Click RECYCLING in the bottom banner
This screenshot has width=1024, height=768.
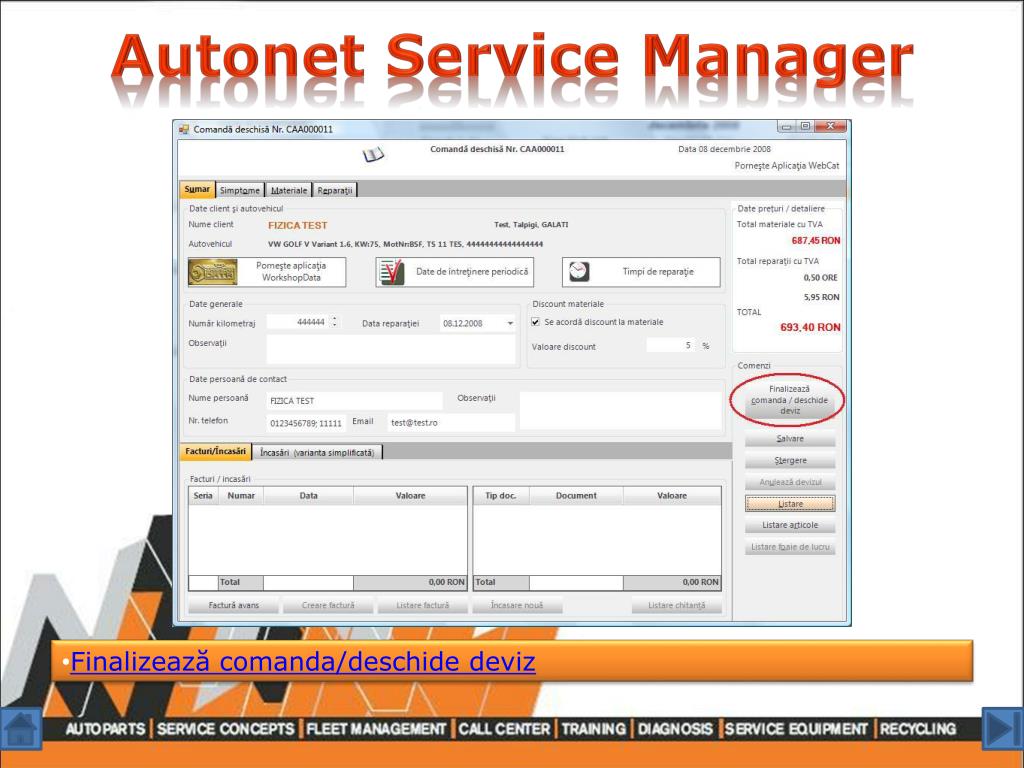(x=918, y=729)
